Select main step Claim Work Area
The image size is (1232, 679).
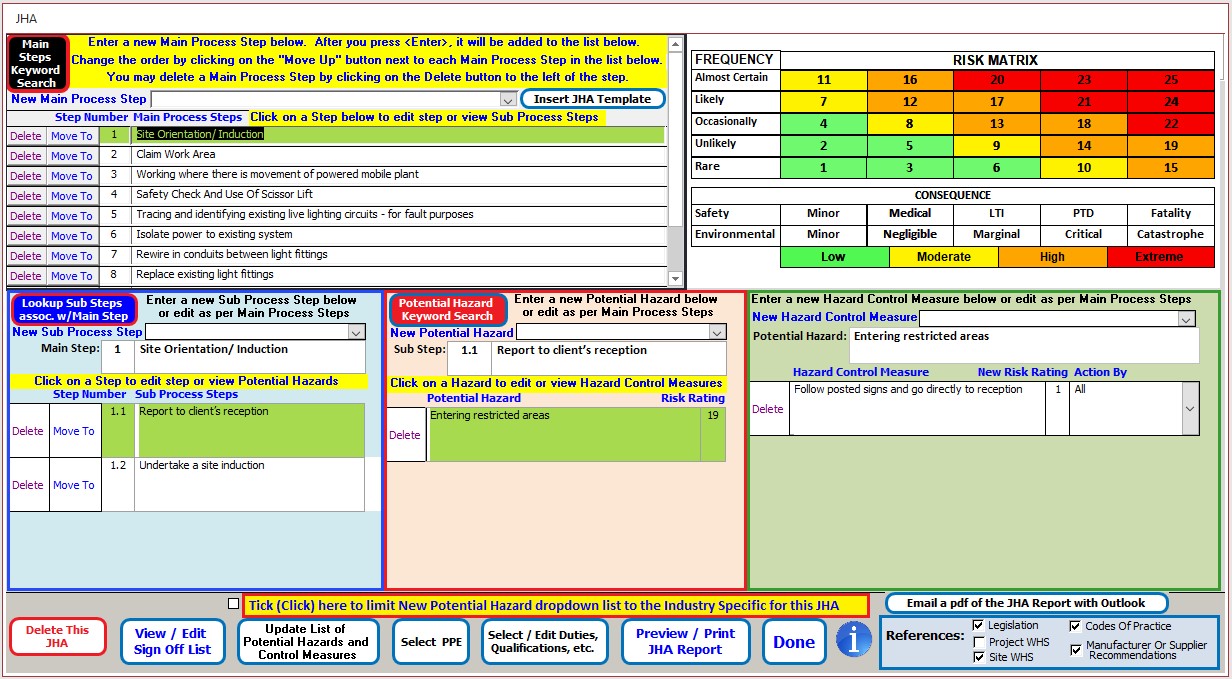400,155
